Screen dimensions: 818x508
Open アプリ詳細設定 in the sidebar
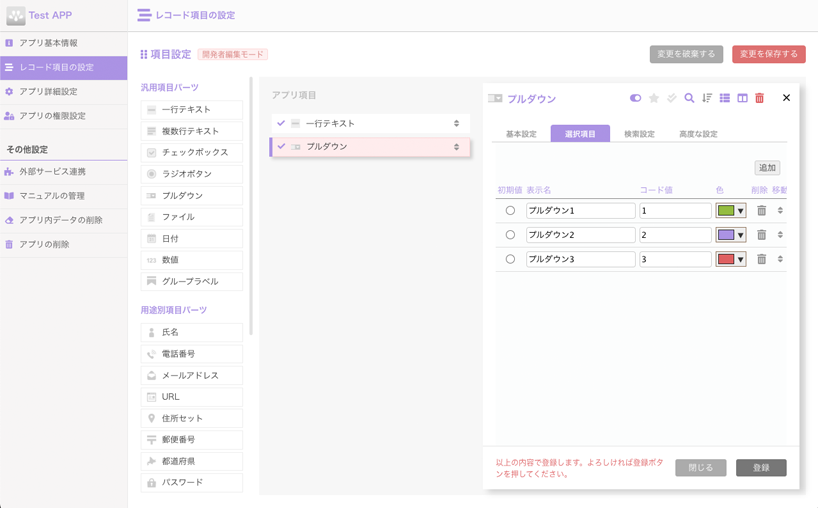(x=64, y=91)
